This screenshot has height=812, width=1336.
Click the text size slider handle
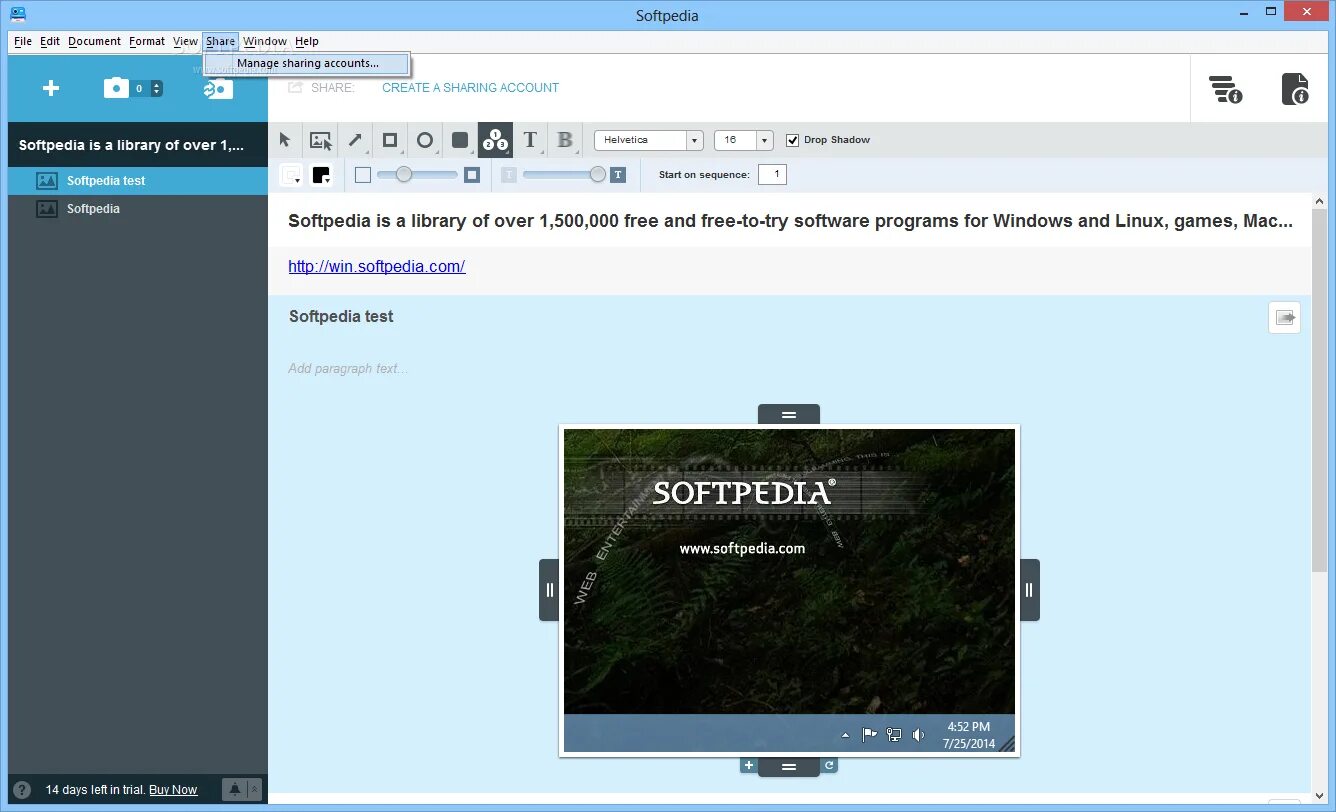coord(598,174)
